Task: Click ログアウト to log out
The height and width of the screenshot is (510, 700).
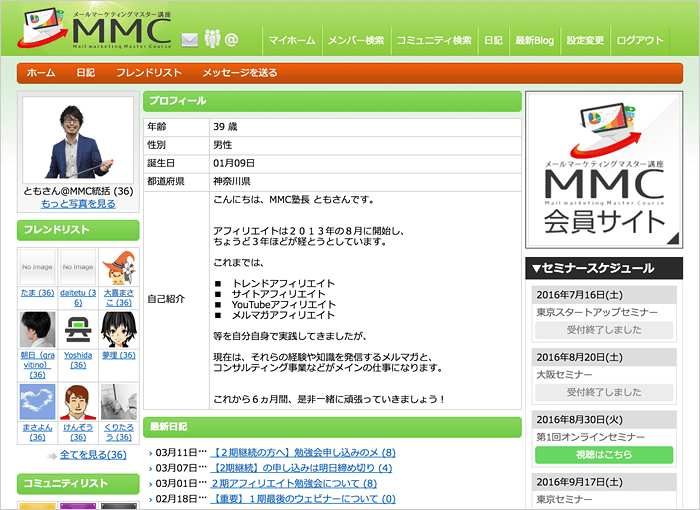Action: [639, 41]
